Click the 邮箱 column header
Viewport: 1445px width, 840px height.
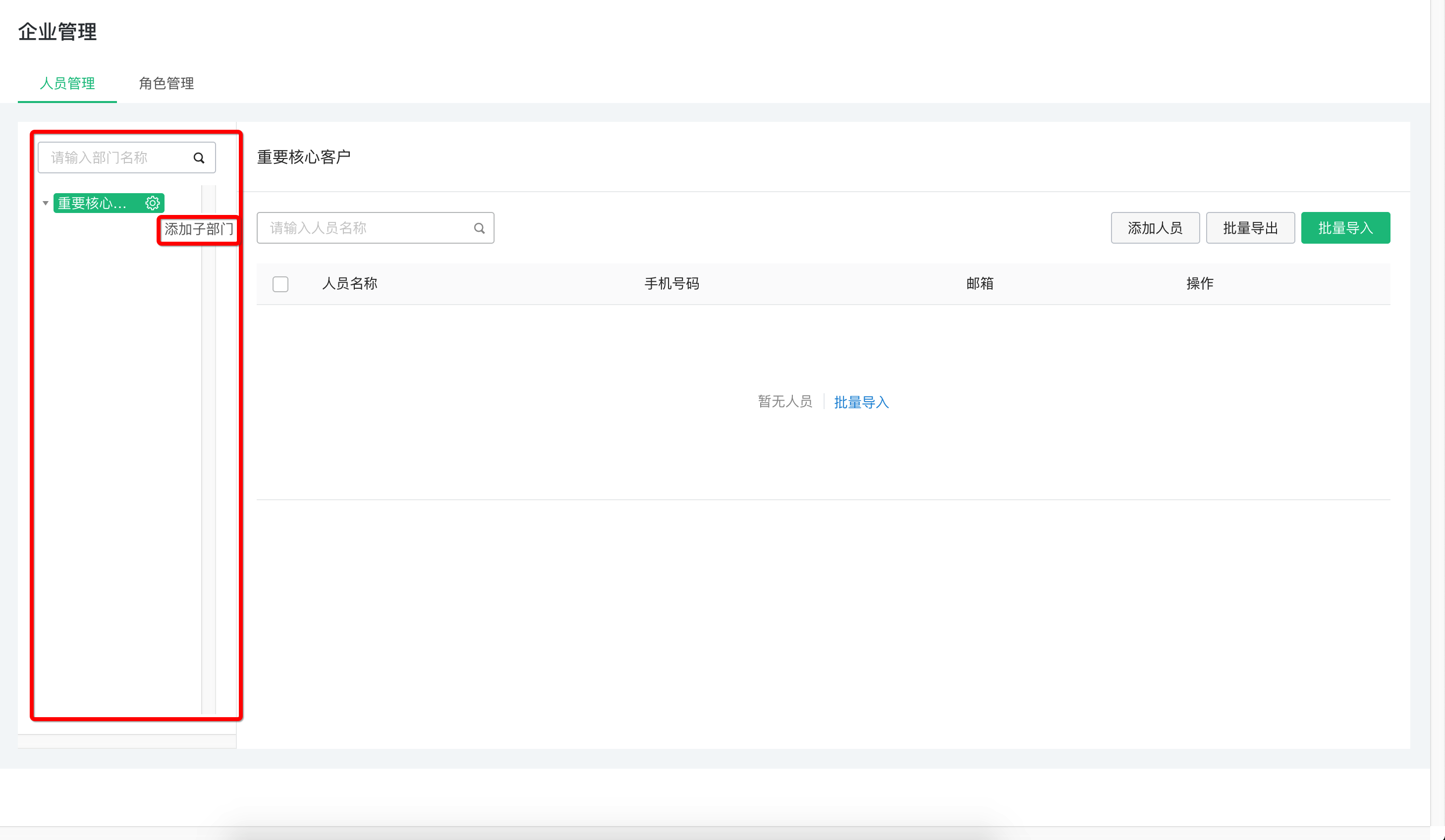tap(980, 284)
